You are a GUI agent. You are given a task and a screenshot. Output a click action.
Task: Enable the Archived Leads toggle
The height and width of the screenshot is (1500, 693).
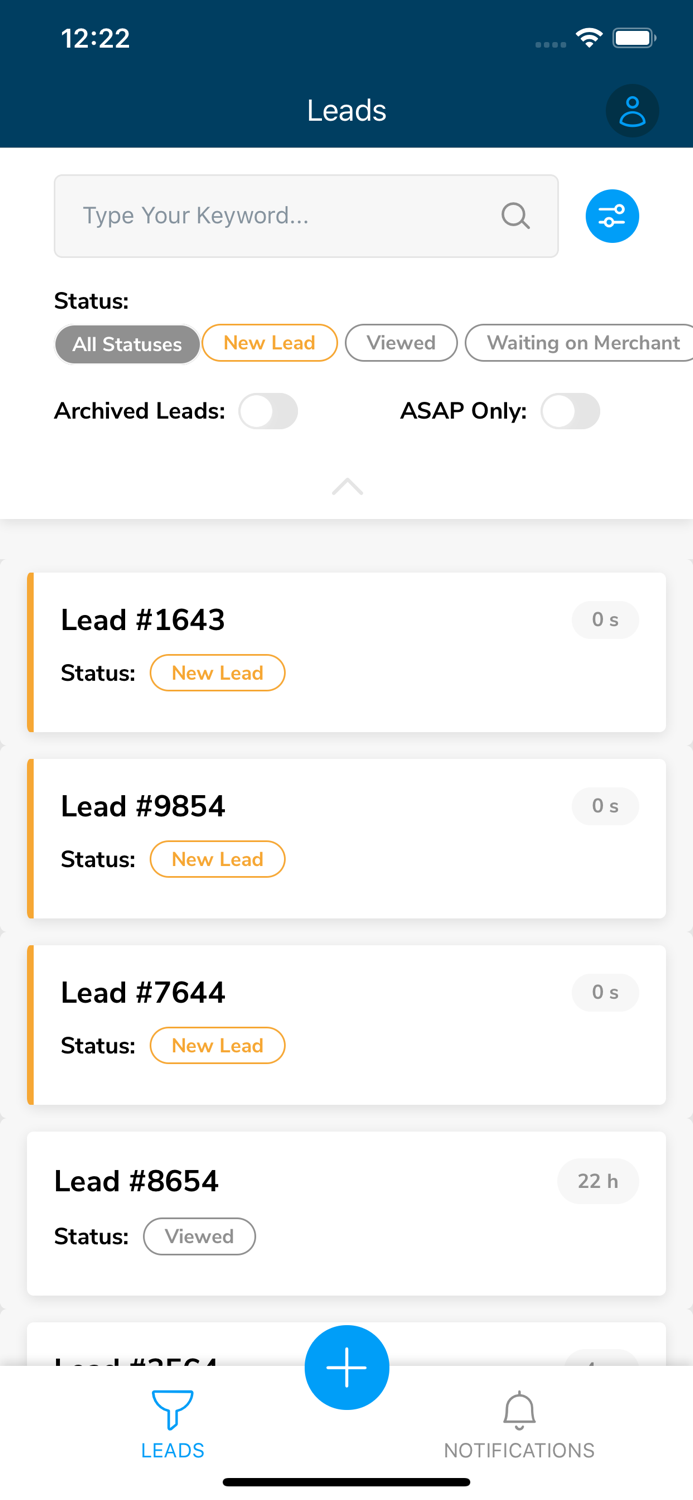(x=268, y=411)
